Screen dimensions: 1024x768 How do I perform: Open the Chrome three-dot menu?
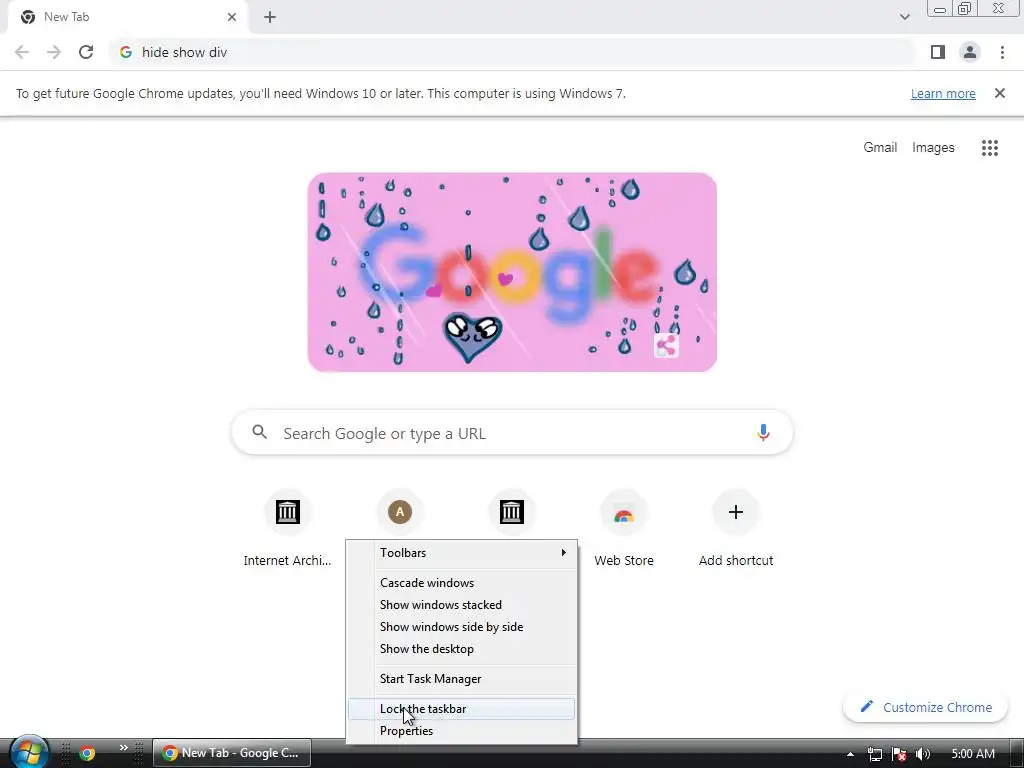pos(1002,52)
